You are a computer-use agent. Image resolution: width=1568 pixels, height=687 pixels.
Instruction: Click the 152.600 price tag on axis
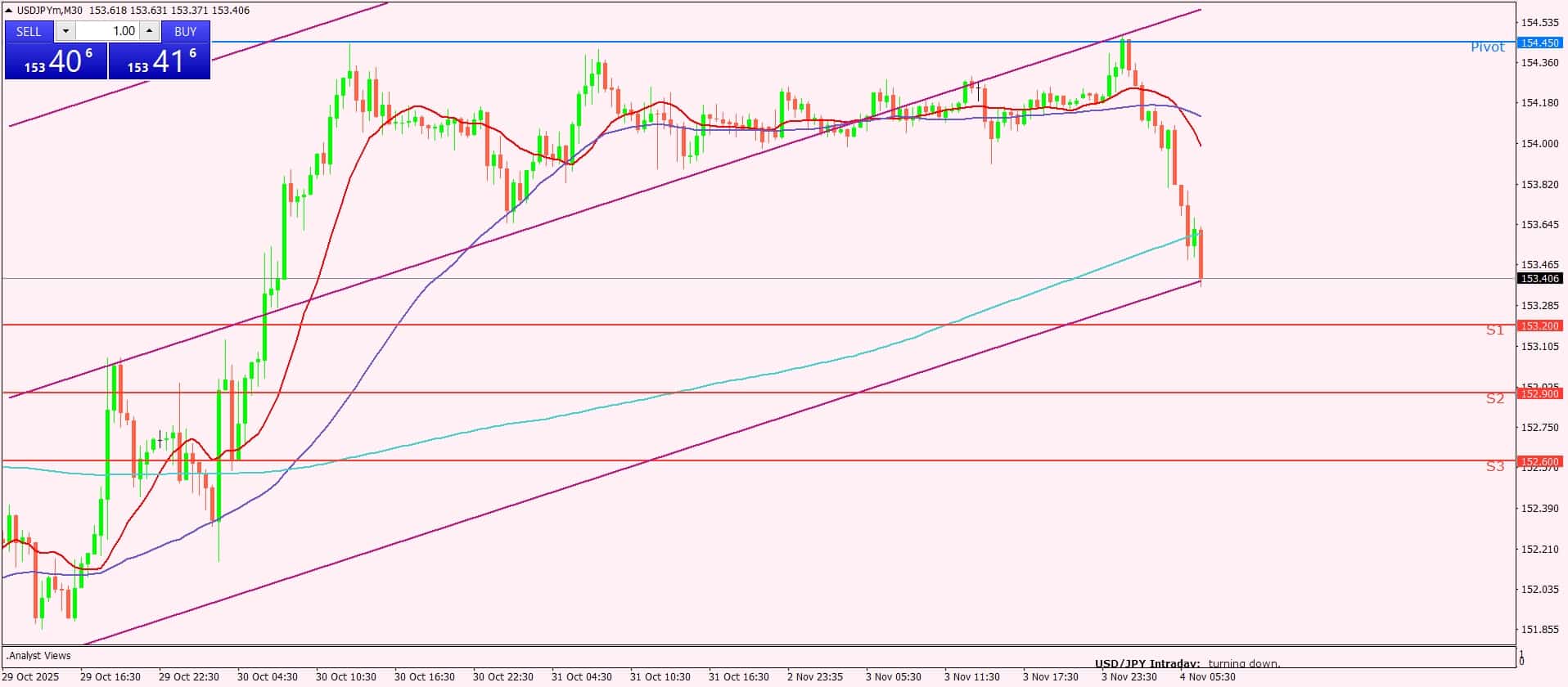[1539, 461]
